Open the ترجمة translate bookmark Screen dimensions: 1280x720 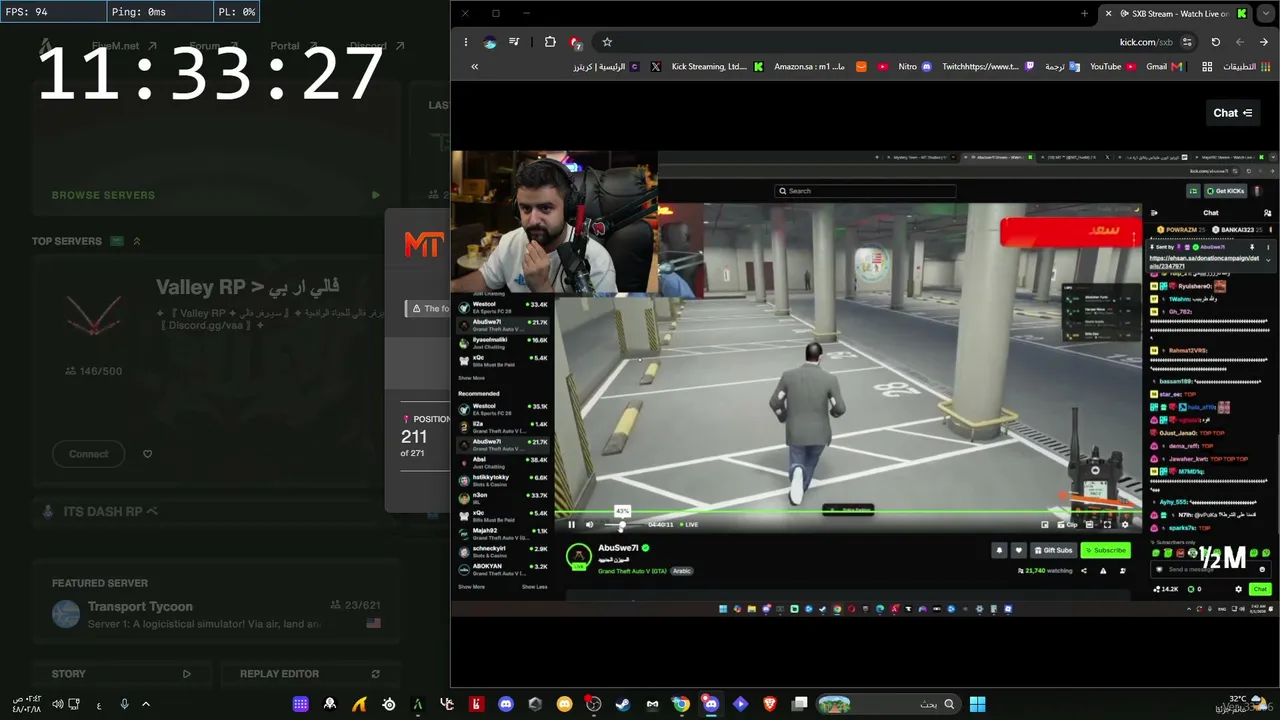[x=1062, y=67]
